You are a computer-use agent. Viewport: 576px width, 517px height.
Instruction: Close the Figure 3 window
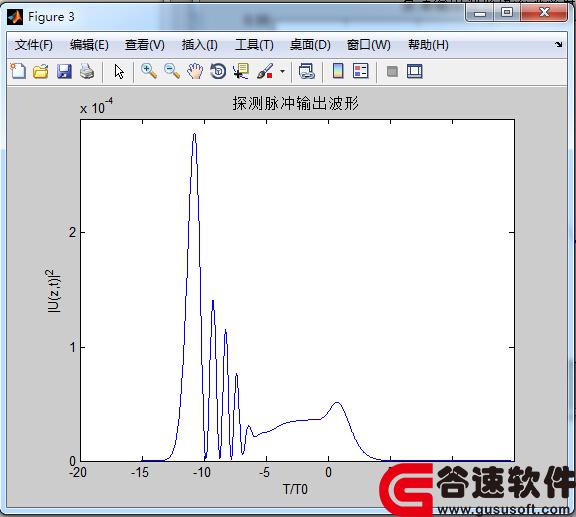click(x=544, y=13)
